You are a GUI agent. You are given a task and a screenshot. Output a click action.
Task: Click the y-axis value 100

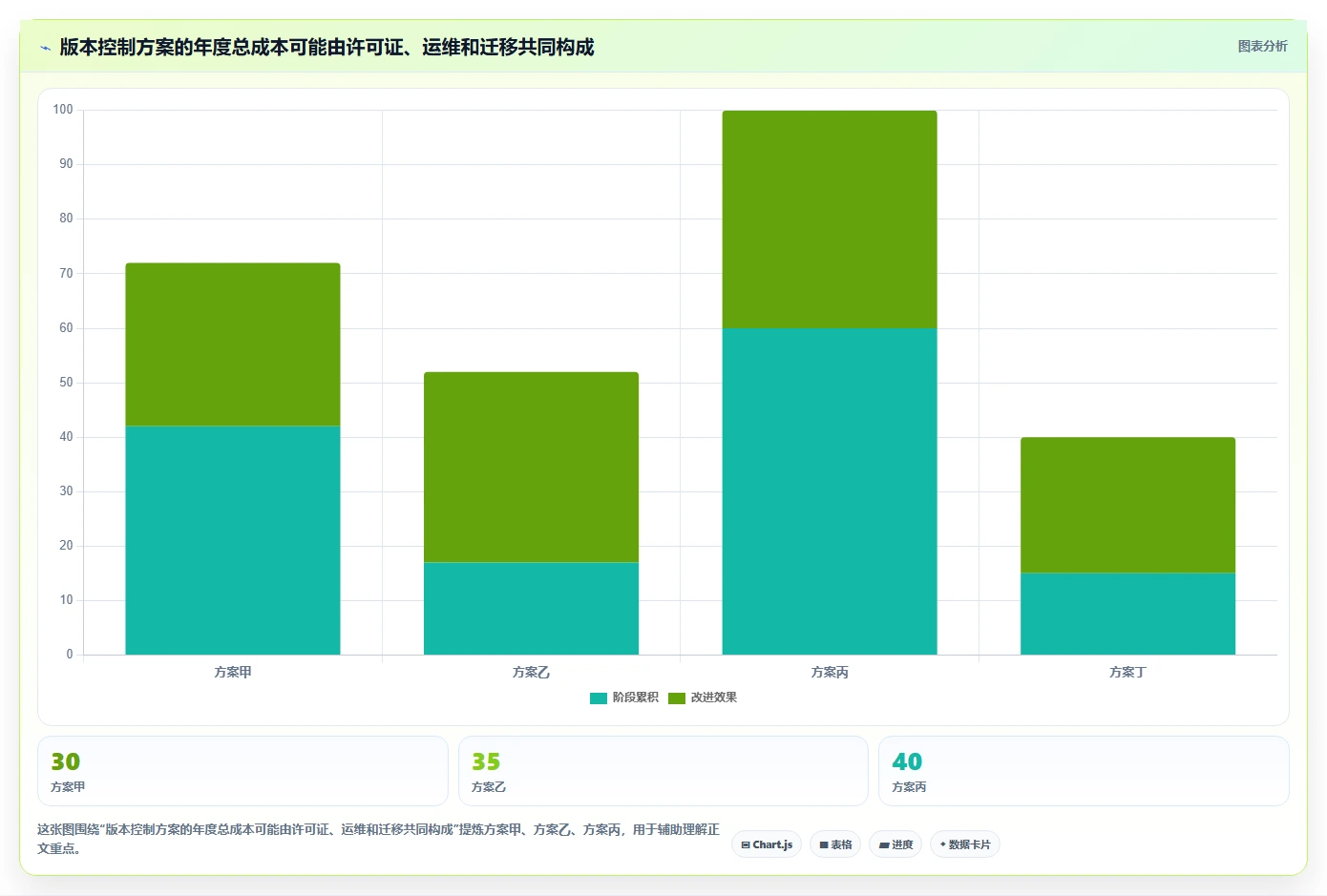[x=63, y=110]
